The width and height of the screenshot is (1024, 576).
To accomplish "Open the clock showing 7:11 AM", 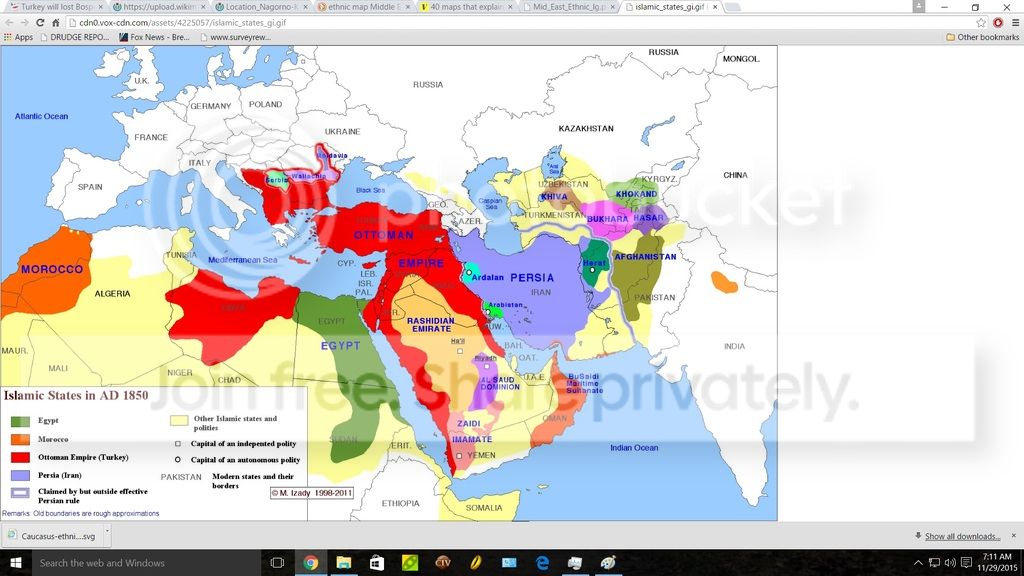I will click(x=997, y=562).
